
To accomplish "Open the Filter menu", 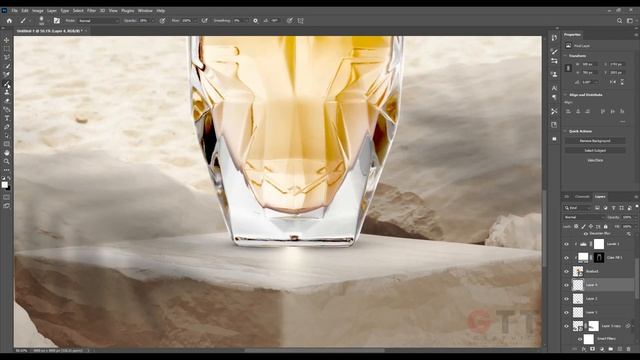I will 91,11.
